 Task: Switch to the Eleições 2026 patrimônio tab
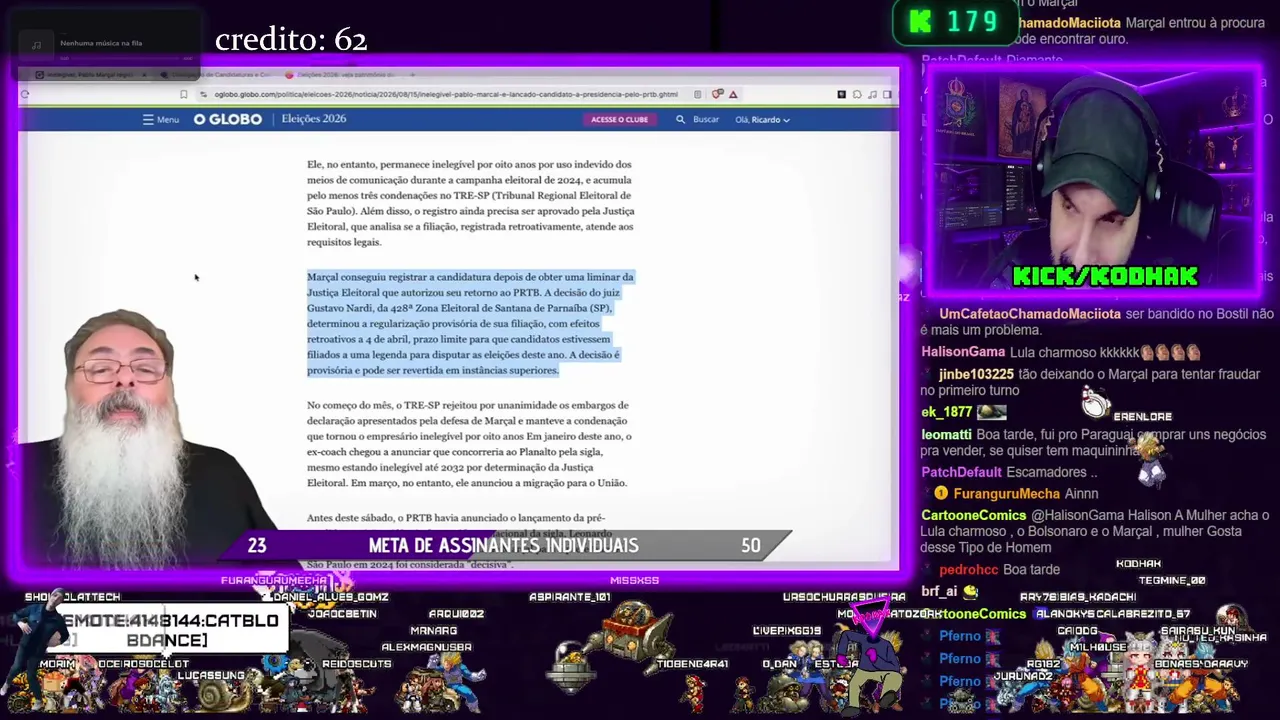(x=340, y=74)
